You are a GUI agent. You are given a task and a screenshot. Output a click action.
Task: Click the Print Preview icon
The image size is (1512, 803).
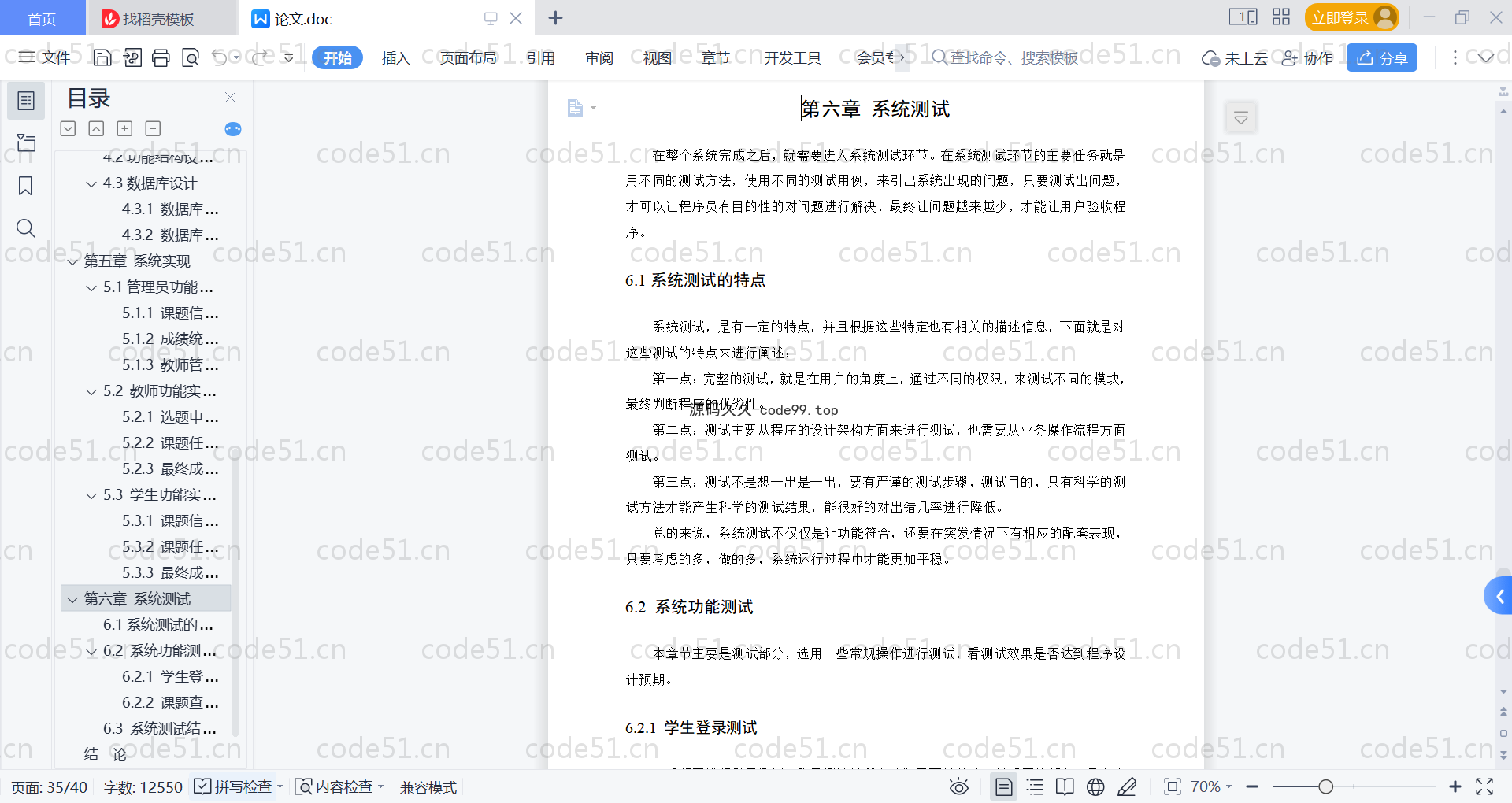pyautogui.click(x=191, y=57)
